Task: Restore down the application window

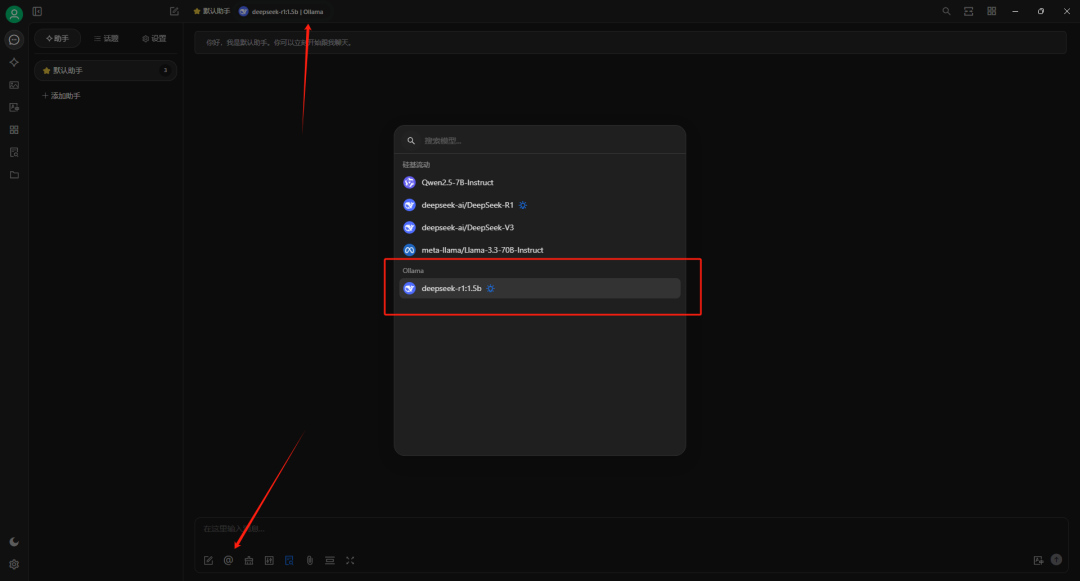Action: [1041, 12]
